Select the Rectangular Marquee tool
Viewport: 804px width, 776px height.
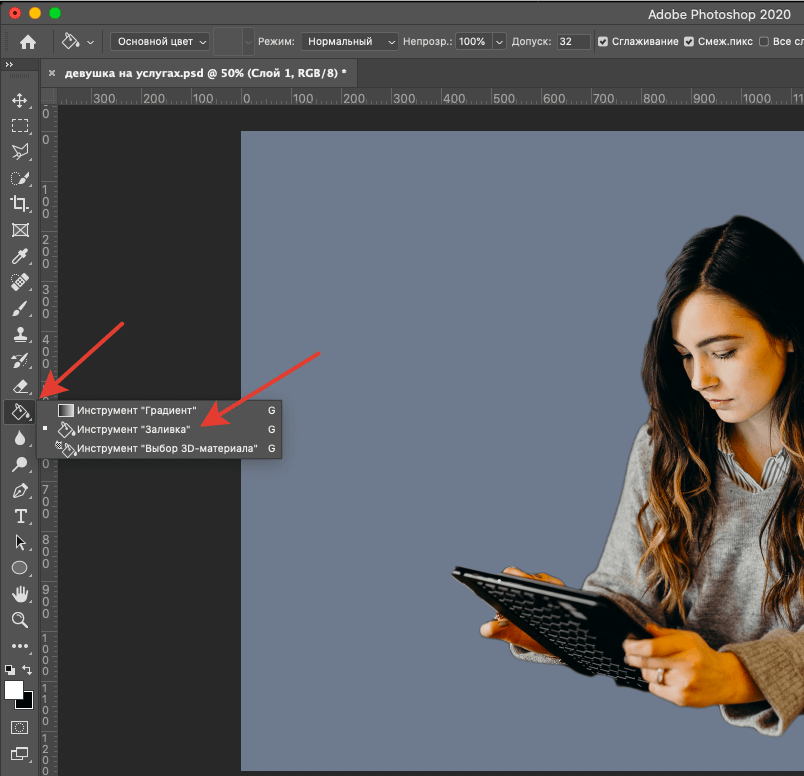(19, 126)
